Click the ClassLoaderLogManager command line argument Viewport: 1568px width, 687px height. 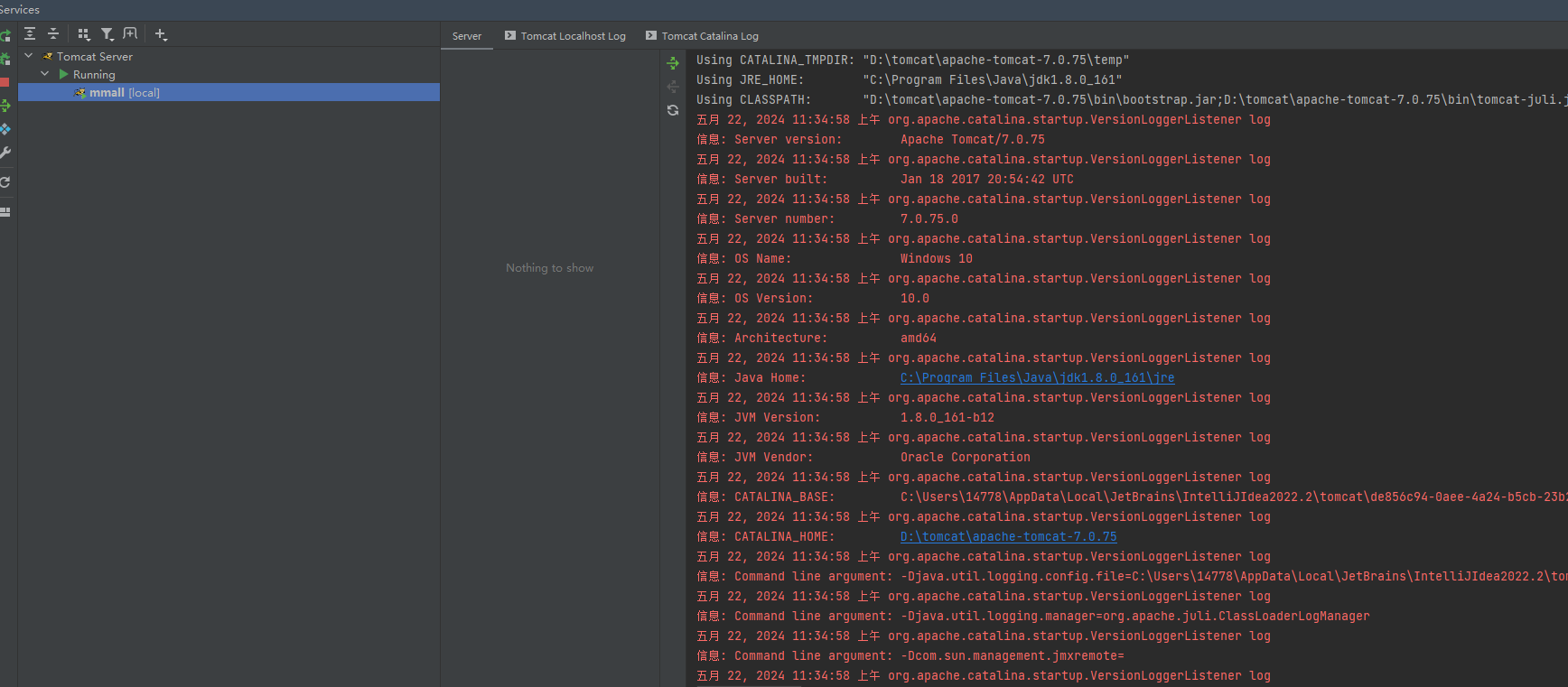(x=1032, y=617)
